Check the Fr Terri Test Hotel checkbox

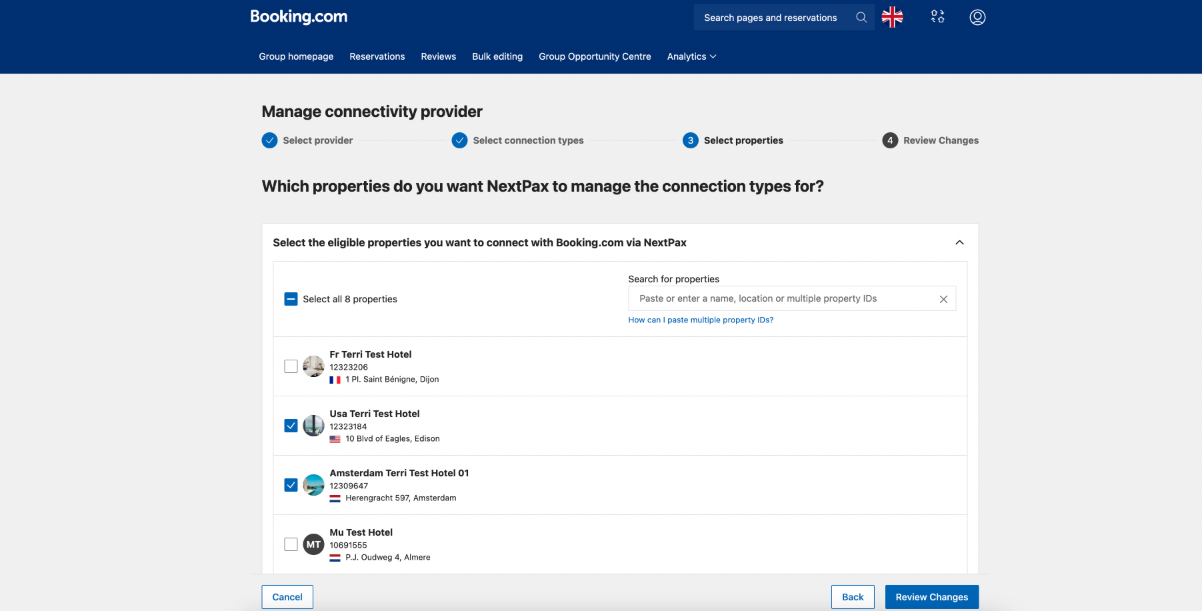291,366
